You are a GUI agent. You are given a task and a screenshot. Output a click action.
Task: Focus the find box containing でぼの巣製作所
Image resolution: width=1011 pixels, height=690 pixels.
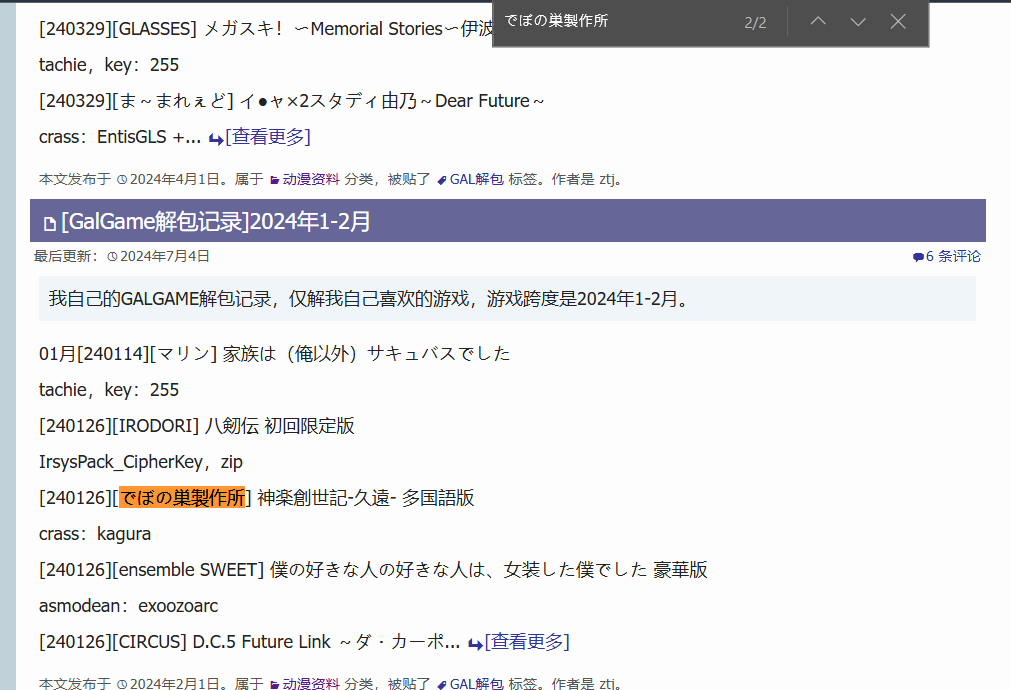pos(615,22)
